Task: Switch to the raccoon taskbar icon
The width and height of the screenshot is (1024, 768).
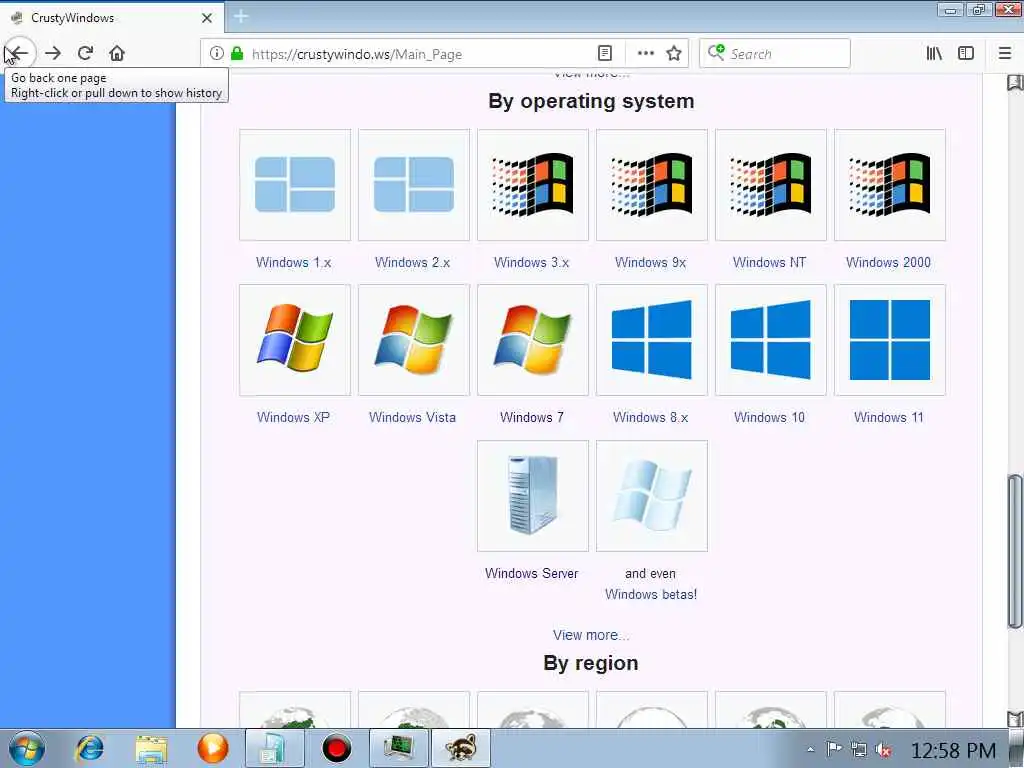Action: (x=460, y=748)
